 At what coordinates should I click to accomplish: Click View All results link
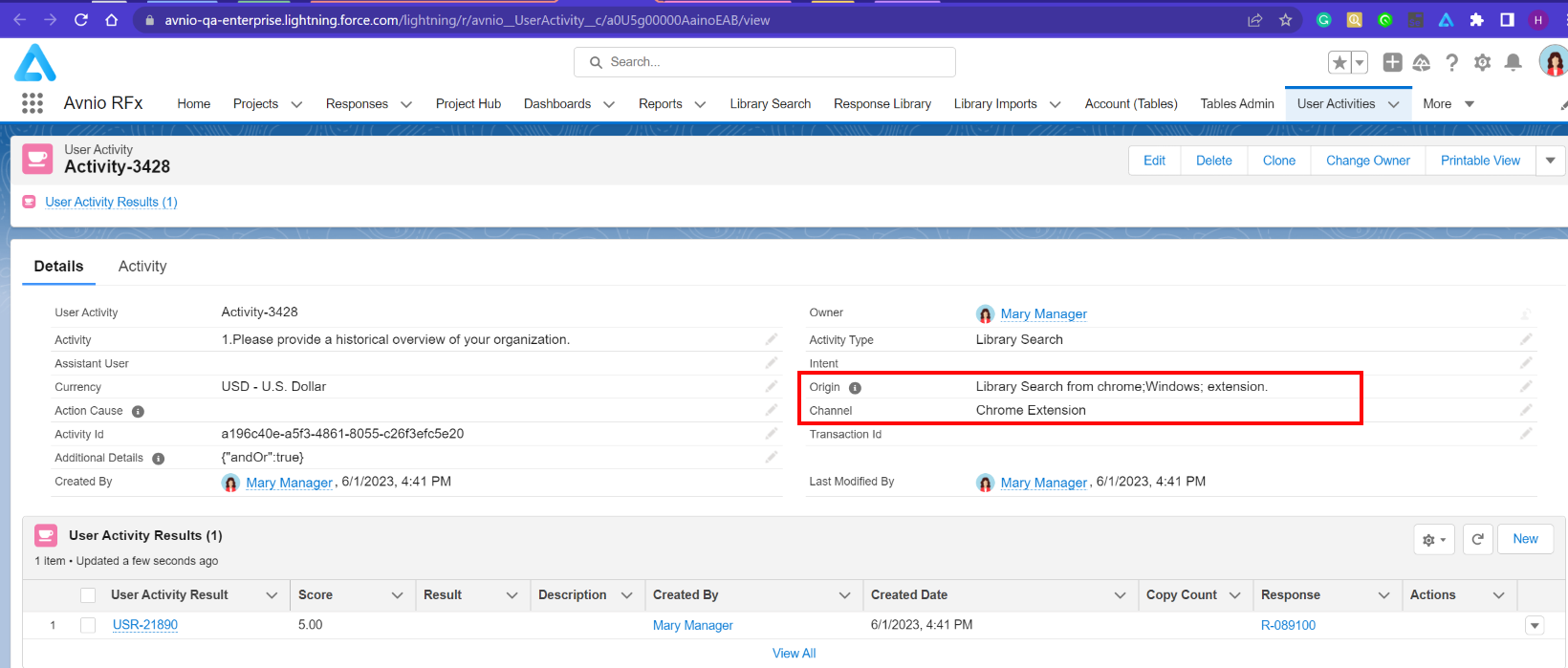tap(794, 653)
